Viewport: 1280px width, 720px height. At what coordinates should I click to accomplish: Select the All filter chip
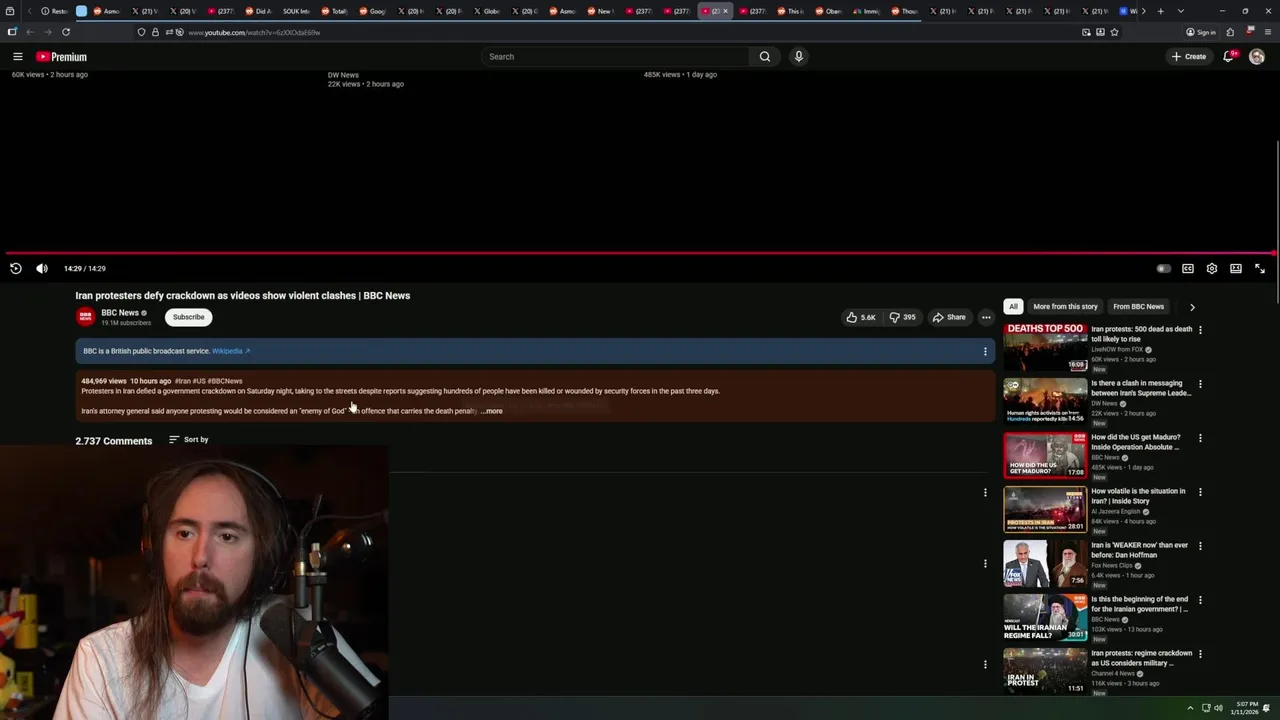[x=1013, y=307]
